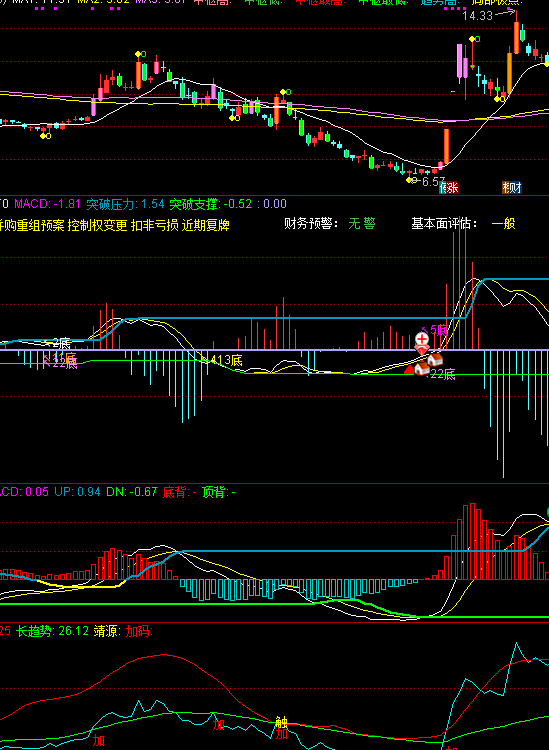Select the 突破压力 1.54 indicator value

coord(125,204)
